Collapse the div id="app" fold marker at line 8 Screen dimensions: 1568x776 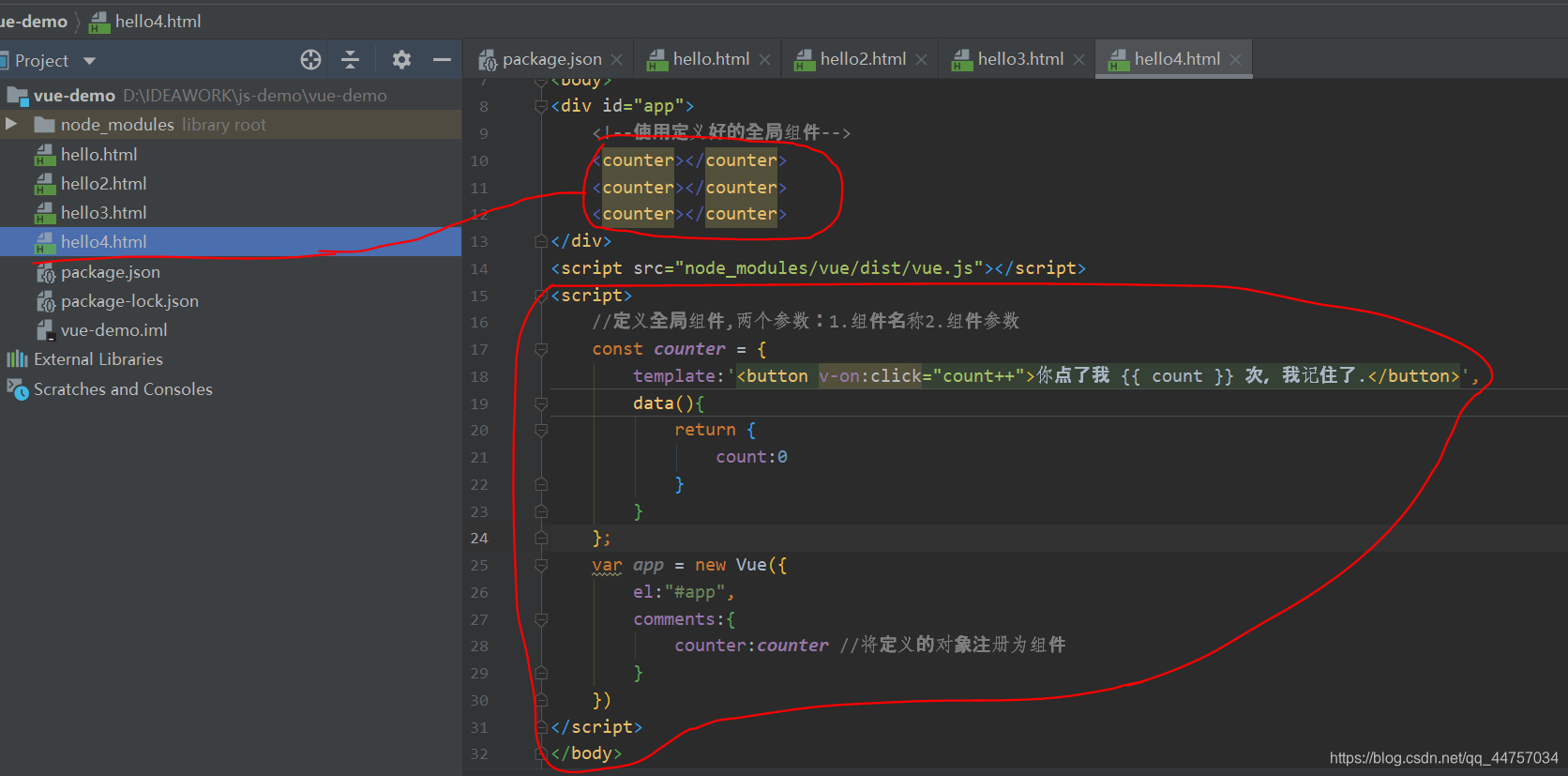pyautogui.click(x=541, y=106)
